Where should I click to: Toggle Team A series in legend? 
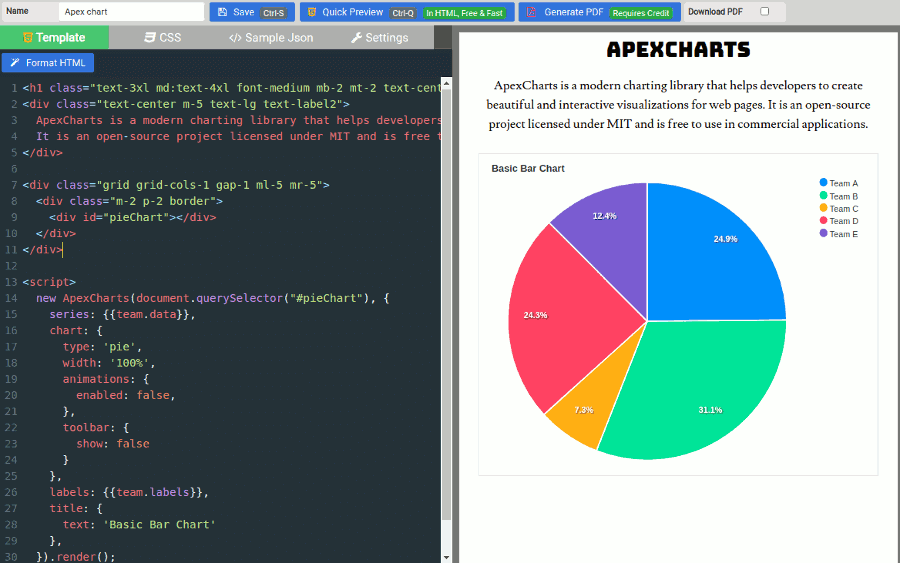[839, 183]
